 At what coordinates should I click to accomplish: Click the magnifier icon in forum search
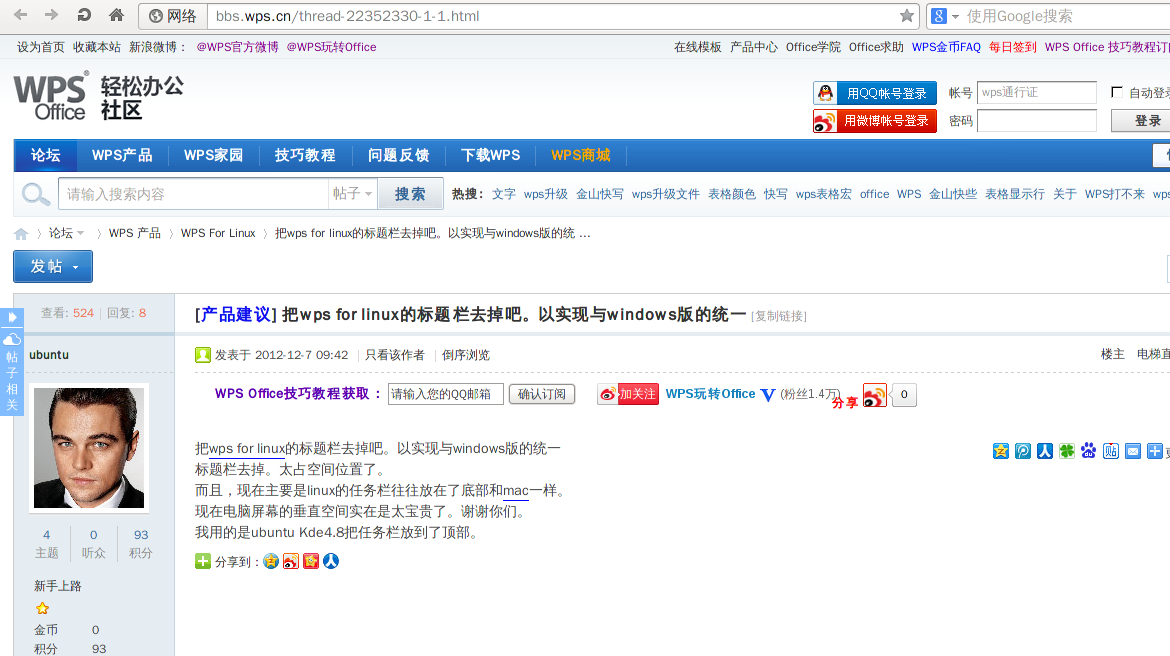pyautogui.click(x=35, y=195)
